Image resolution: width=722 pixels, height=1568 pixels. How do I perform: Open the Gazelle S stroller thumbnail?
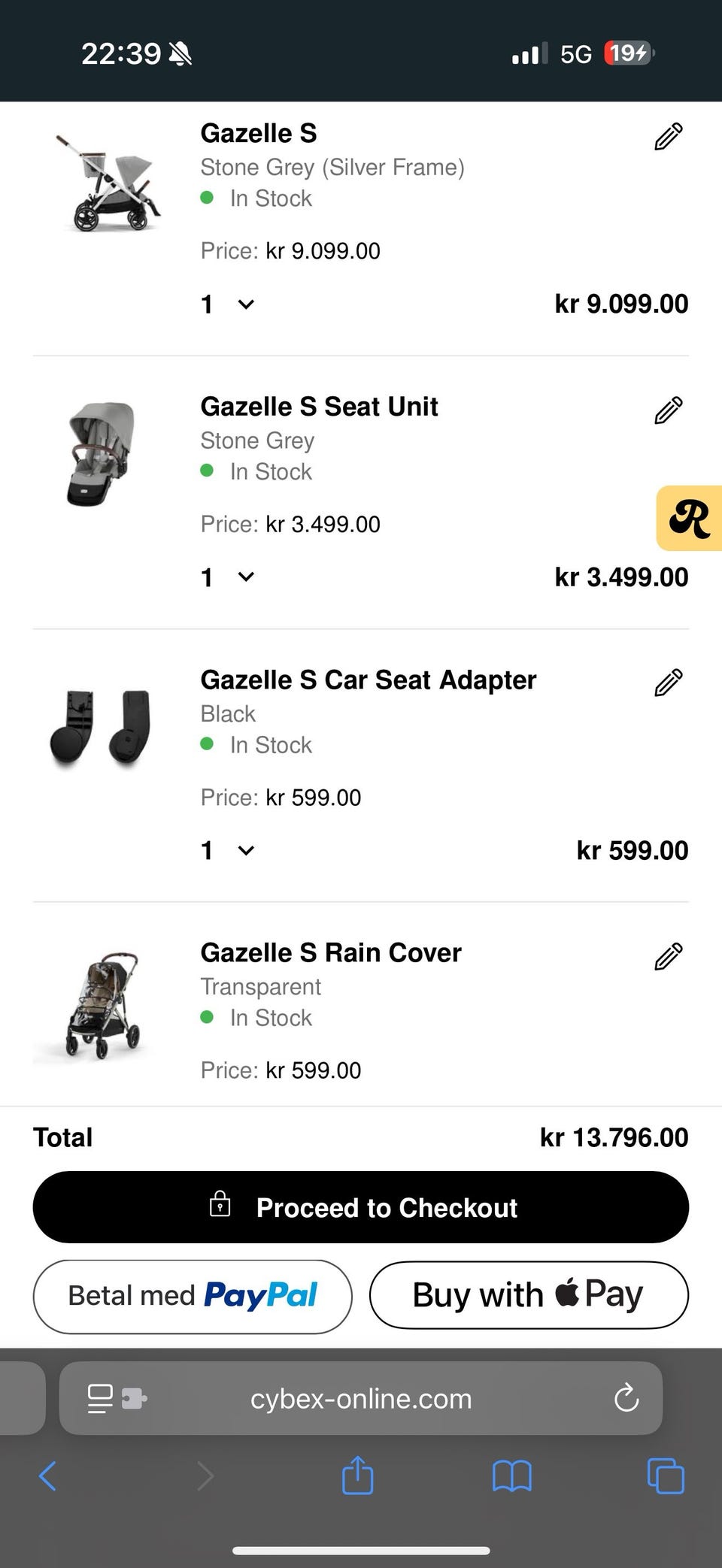[105, 183]
